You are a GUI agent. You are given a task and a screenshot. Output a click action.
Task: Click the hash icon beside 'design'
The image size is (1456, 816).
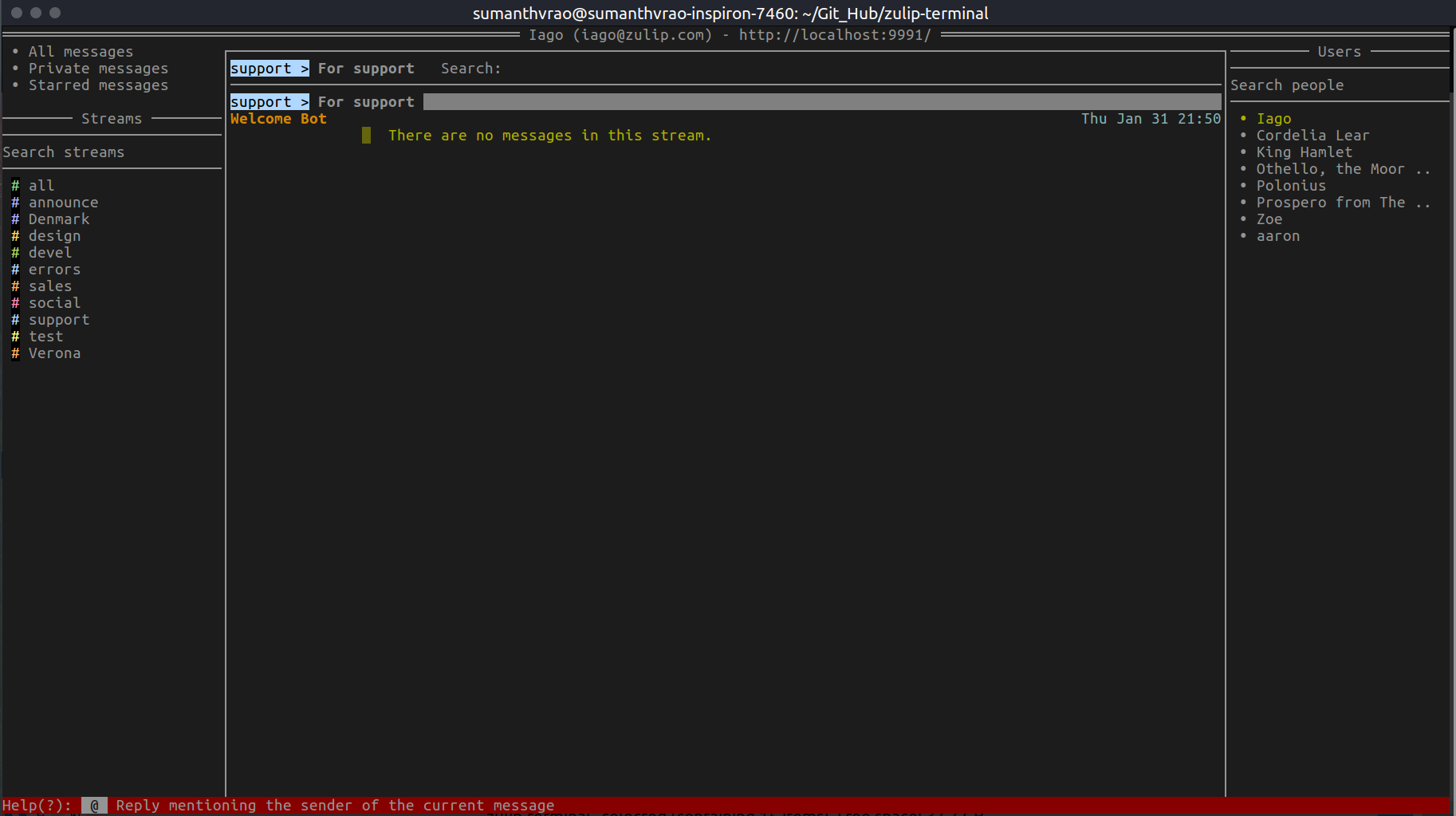click(x=15, y=236)
